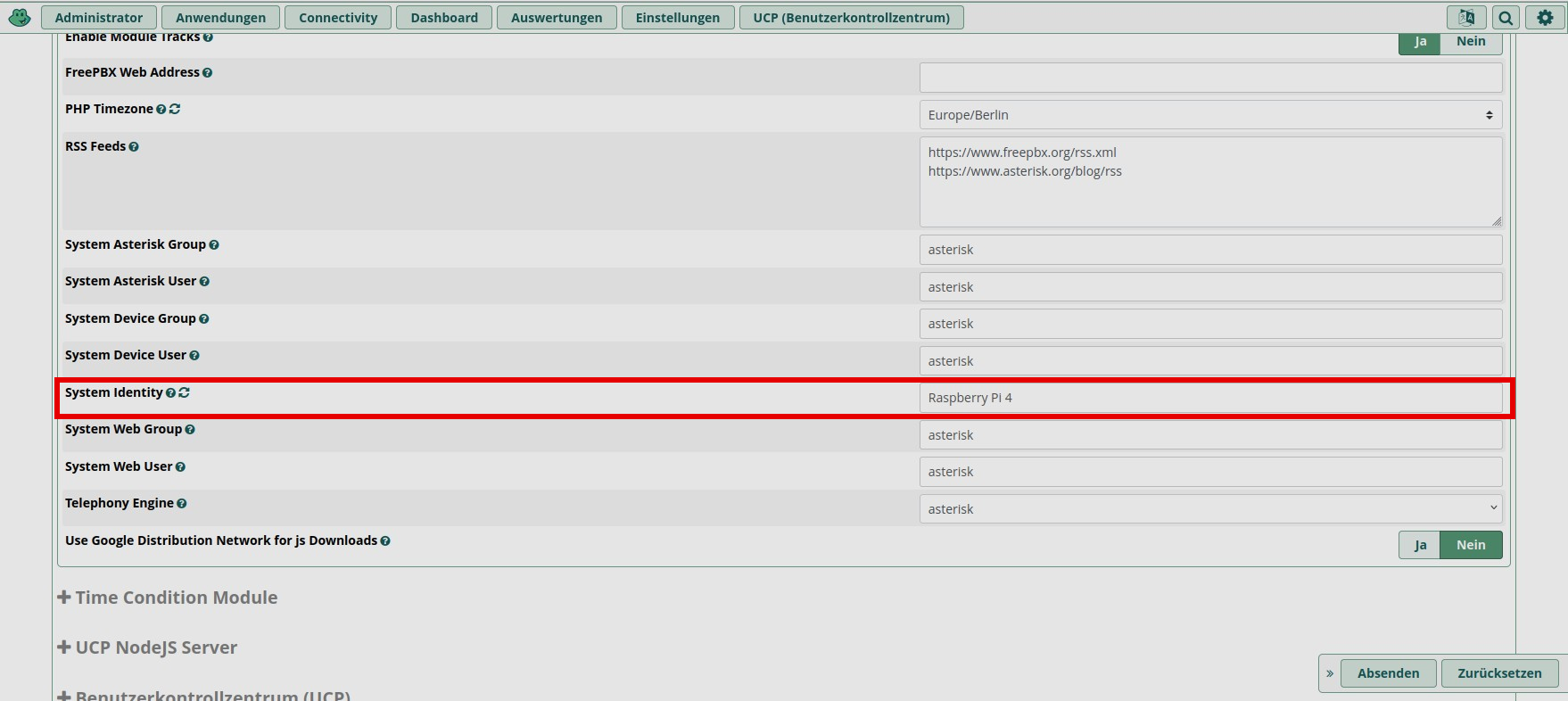Open the PHP Timezone dropdown
This screenshot has width=1568, height=701.
point(1210,115)
